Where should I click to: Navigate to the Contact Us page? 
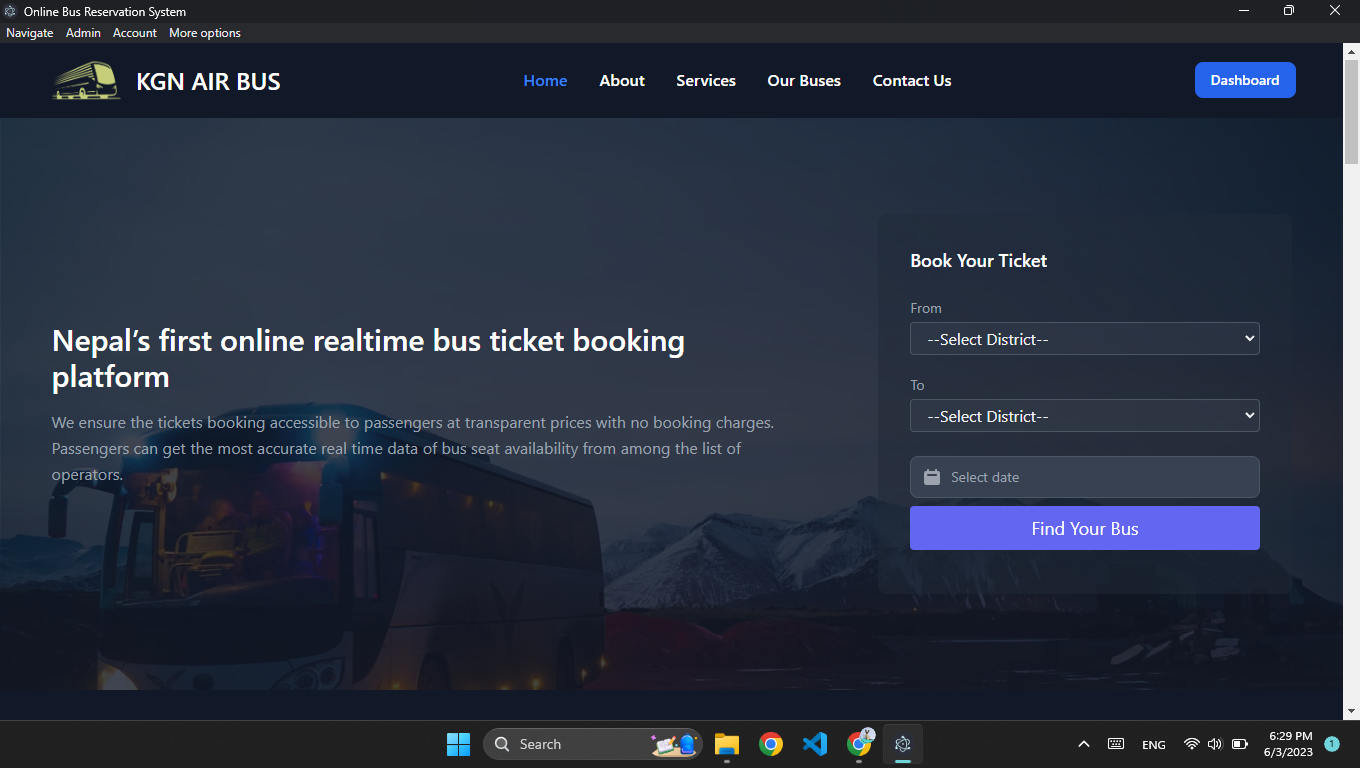(911, 80)
